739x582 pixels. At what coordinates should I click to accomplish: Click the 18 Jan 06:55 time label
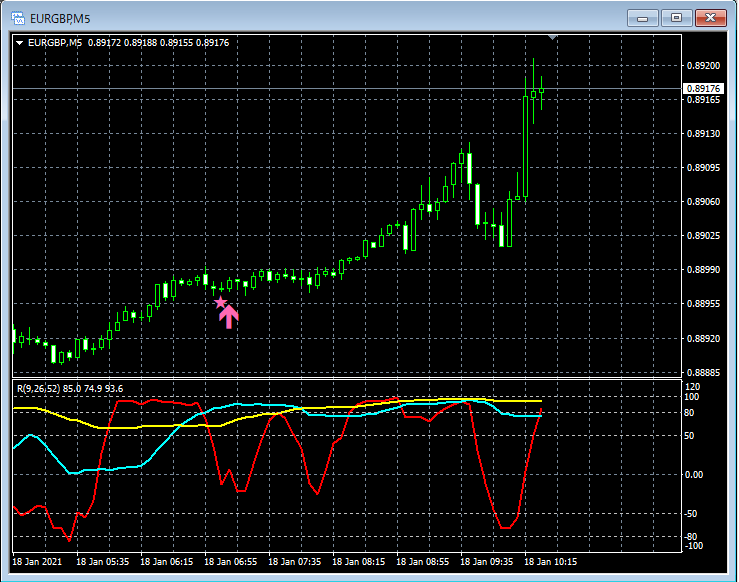point(230,562)
